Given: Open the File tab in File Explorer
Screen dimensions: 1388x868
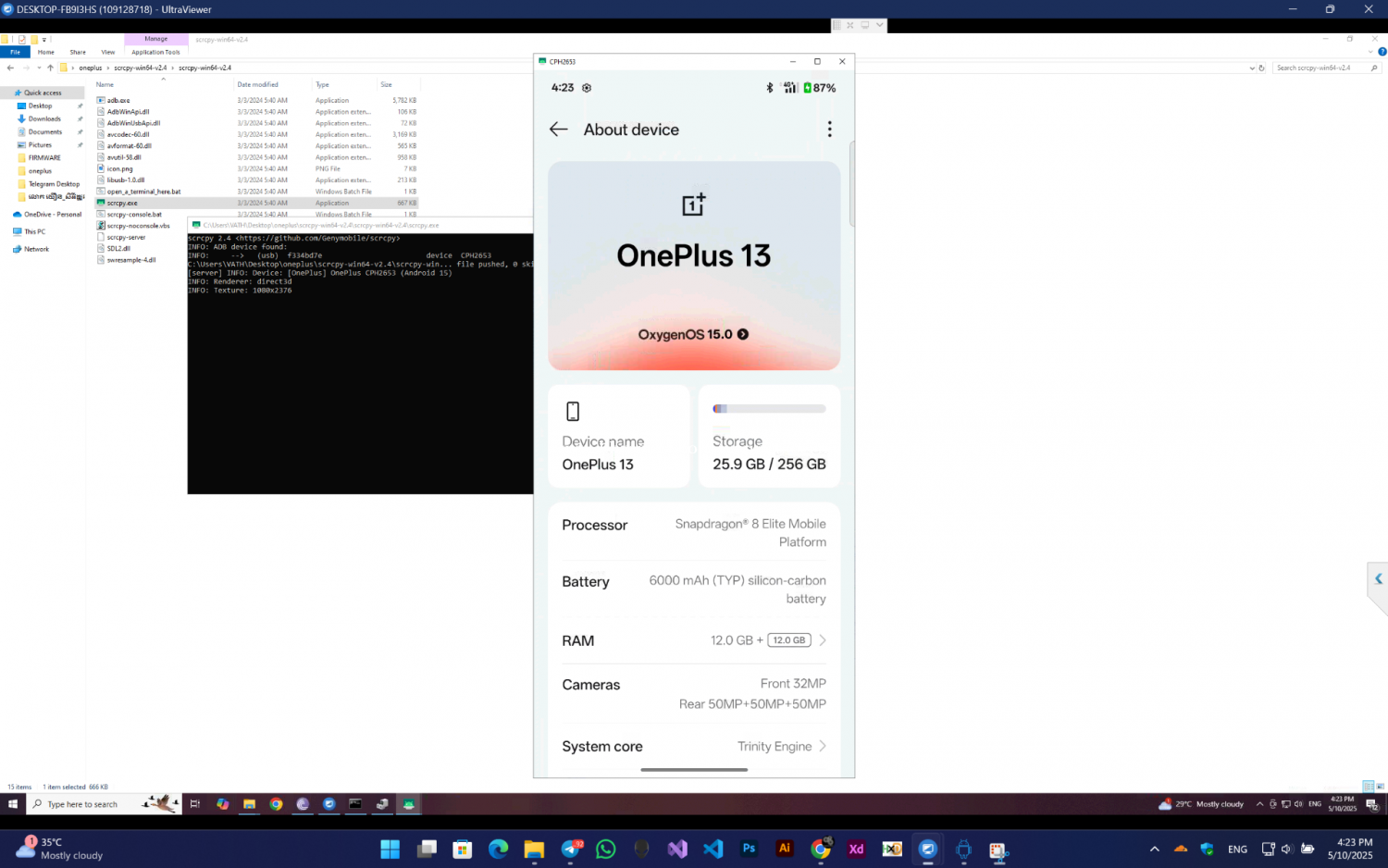Looking at the screenshot, I should pos(15,52).
